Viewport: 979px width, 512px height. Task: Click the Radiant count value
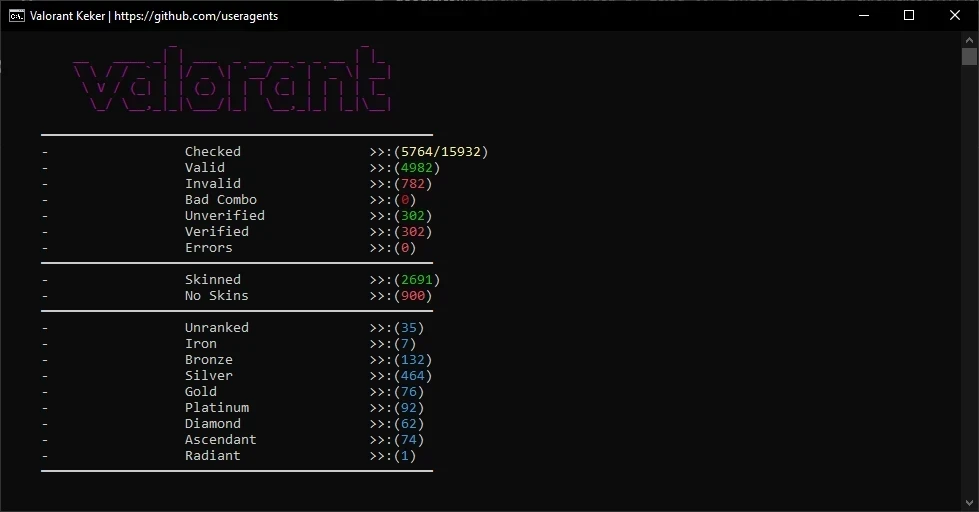point(404,456)
